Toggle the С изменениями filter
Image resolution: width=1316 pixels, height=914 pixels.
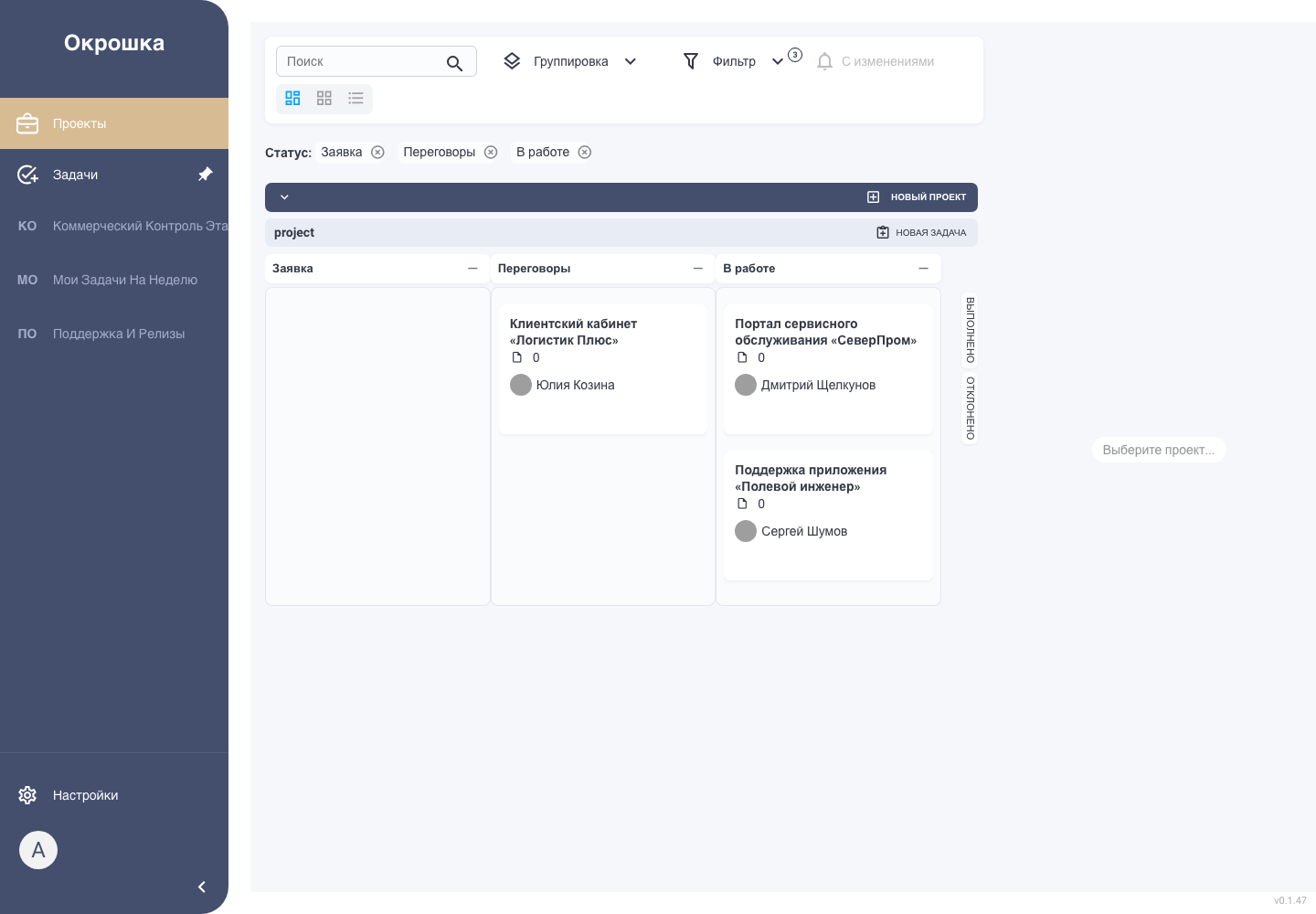pos(875,61)
